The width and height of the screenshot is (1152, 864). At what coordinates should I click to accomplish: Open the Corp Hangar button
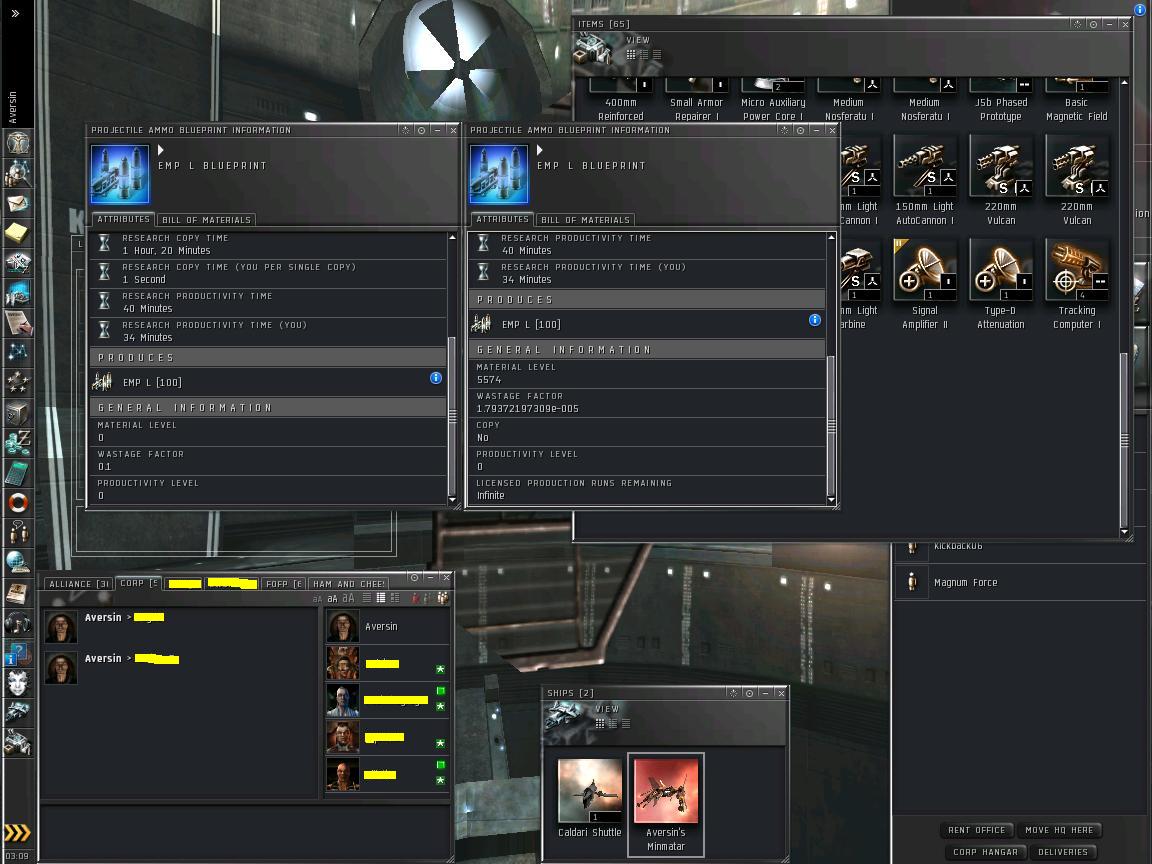985,852
